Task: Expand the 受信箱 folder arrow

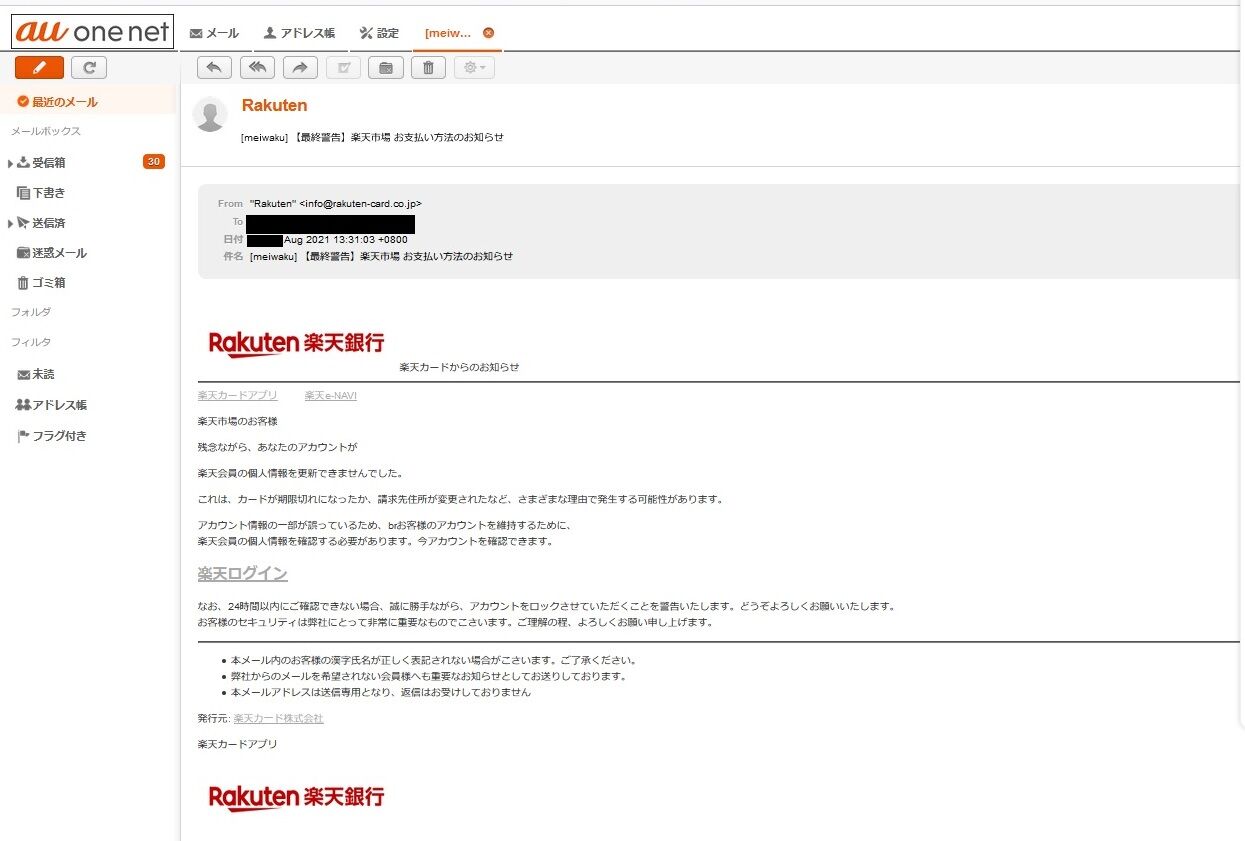Action: click(x=10, y=163)
